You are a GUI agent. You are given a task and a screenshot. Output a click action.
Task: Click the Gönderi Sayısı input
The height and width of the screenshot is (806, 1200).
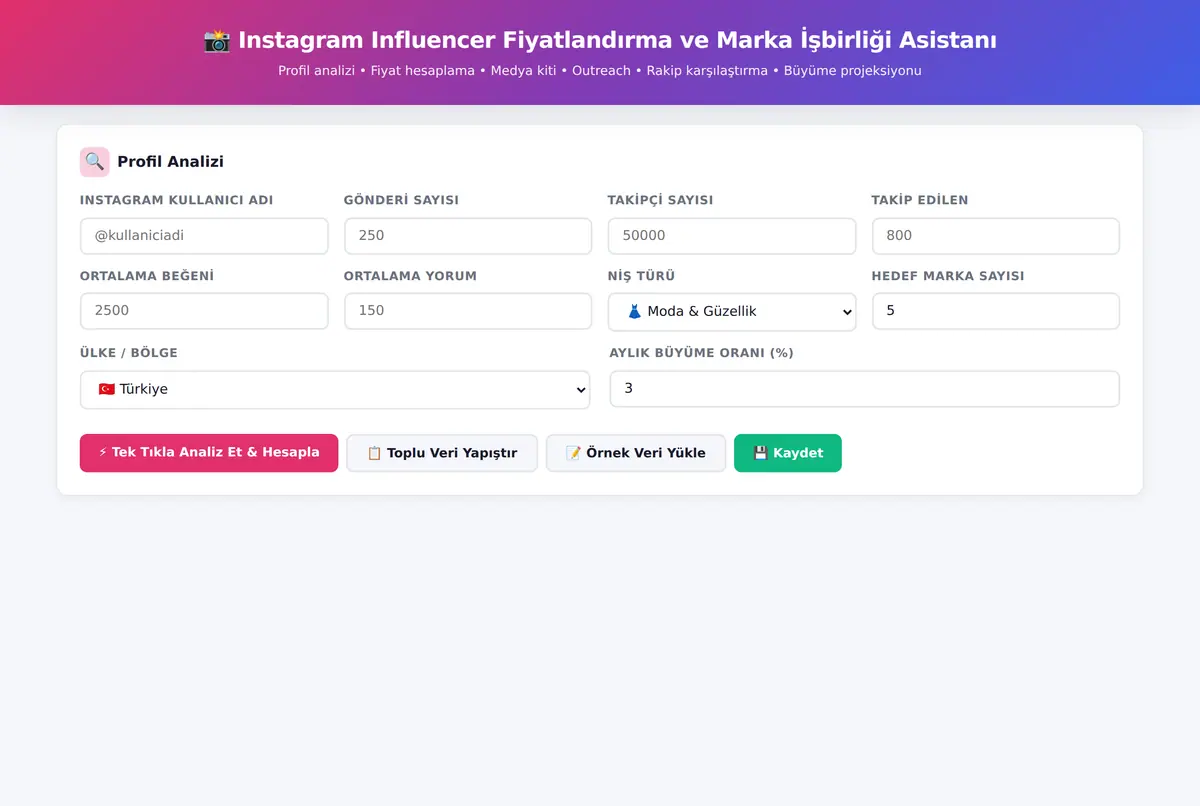pos(468,236)
